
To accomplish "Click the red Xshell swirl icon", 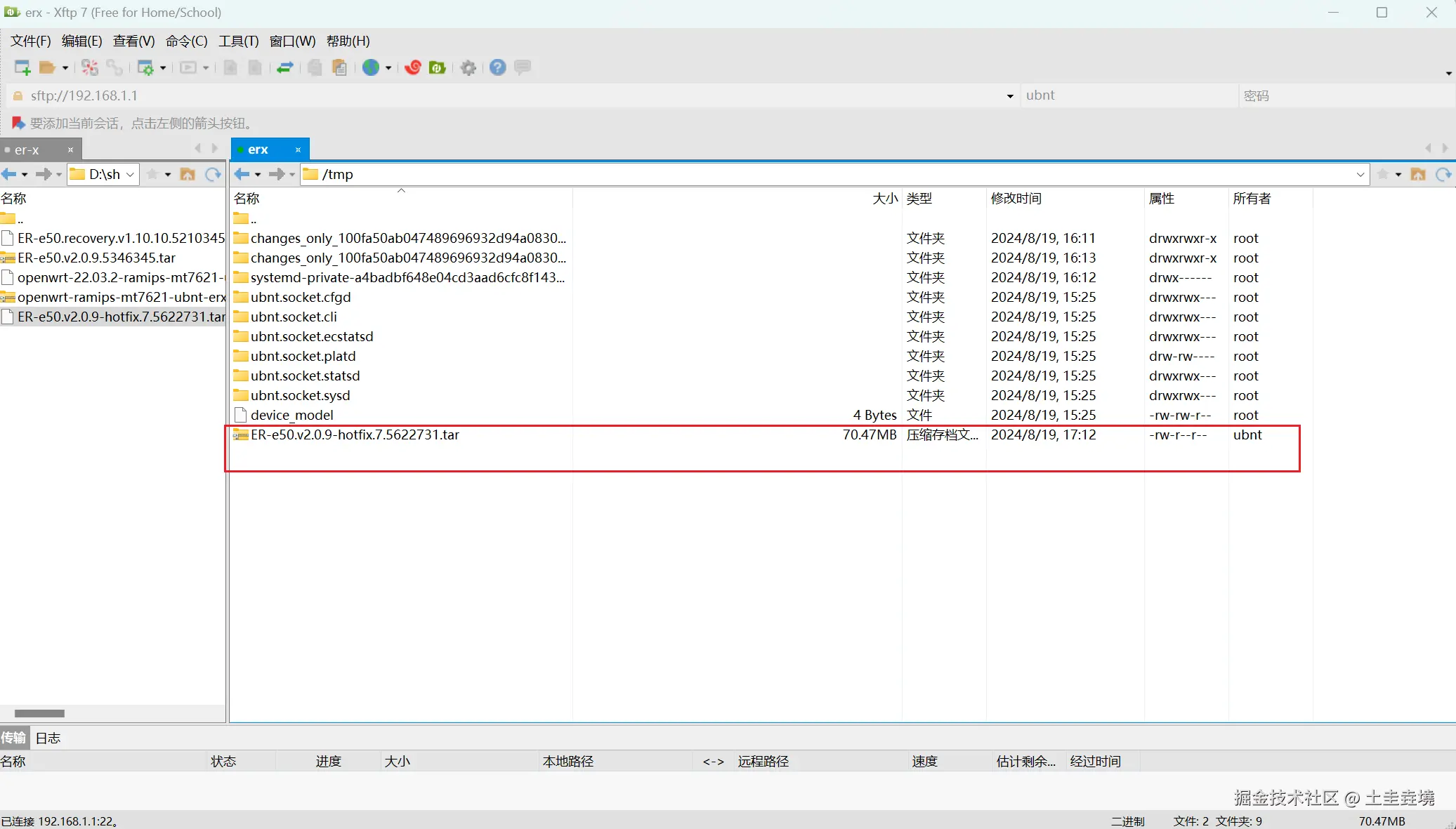I will (413, 67).
